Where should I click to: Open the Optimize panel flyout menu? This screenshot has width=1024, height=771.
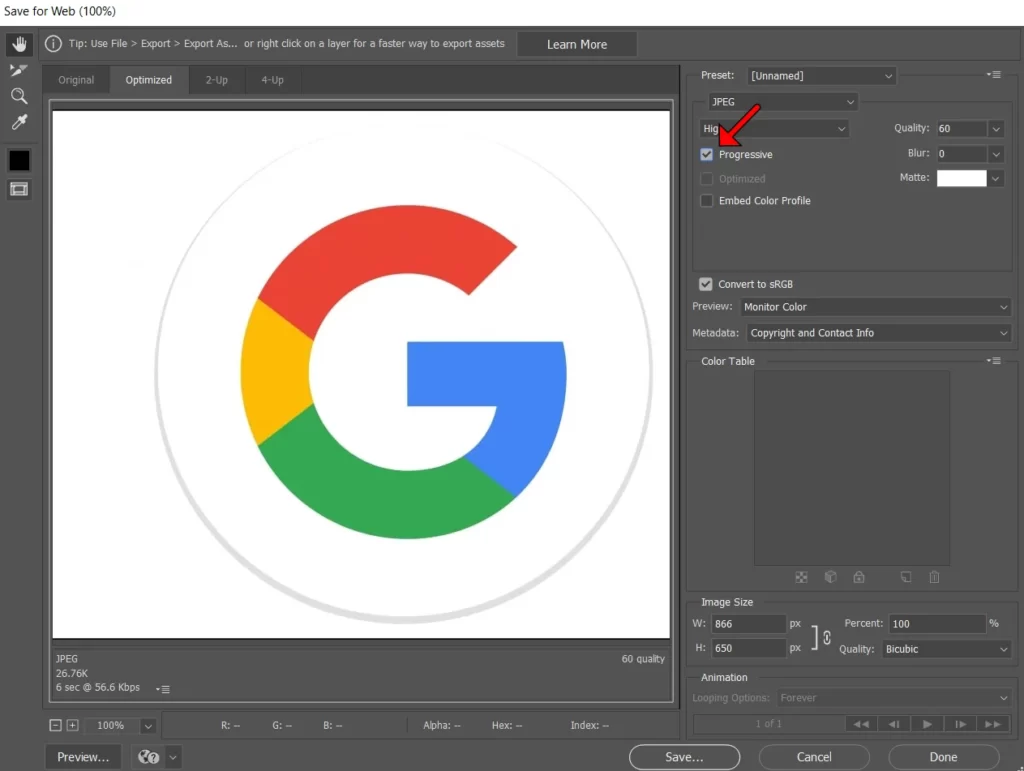point(994,74)
